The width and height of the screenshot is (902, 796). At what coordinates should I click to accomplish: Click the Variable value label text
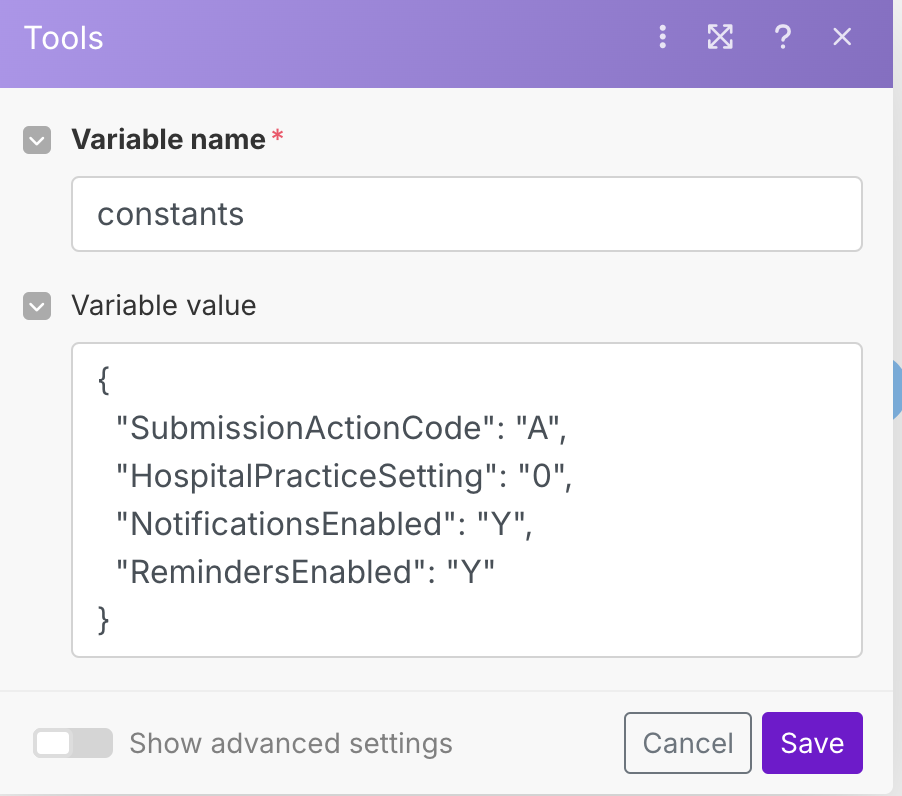click(x=164, y=305)
